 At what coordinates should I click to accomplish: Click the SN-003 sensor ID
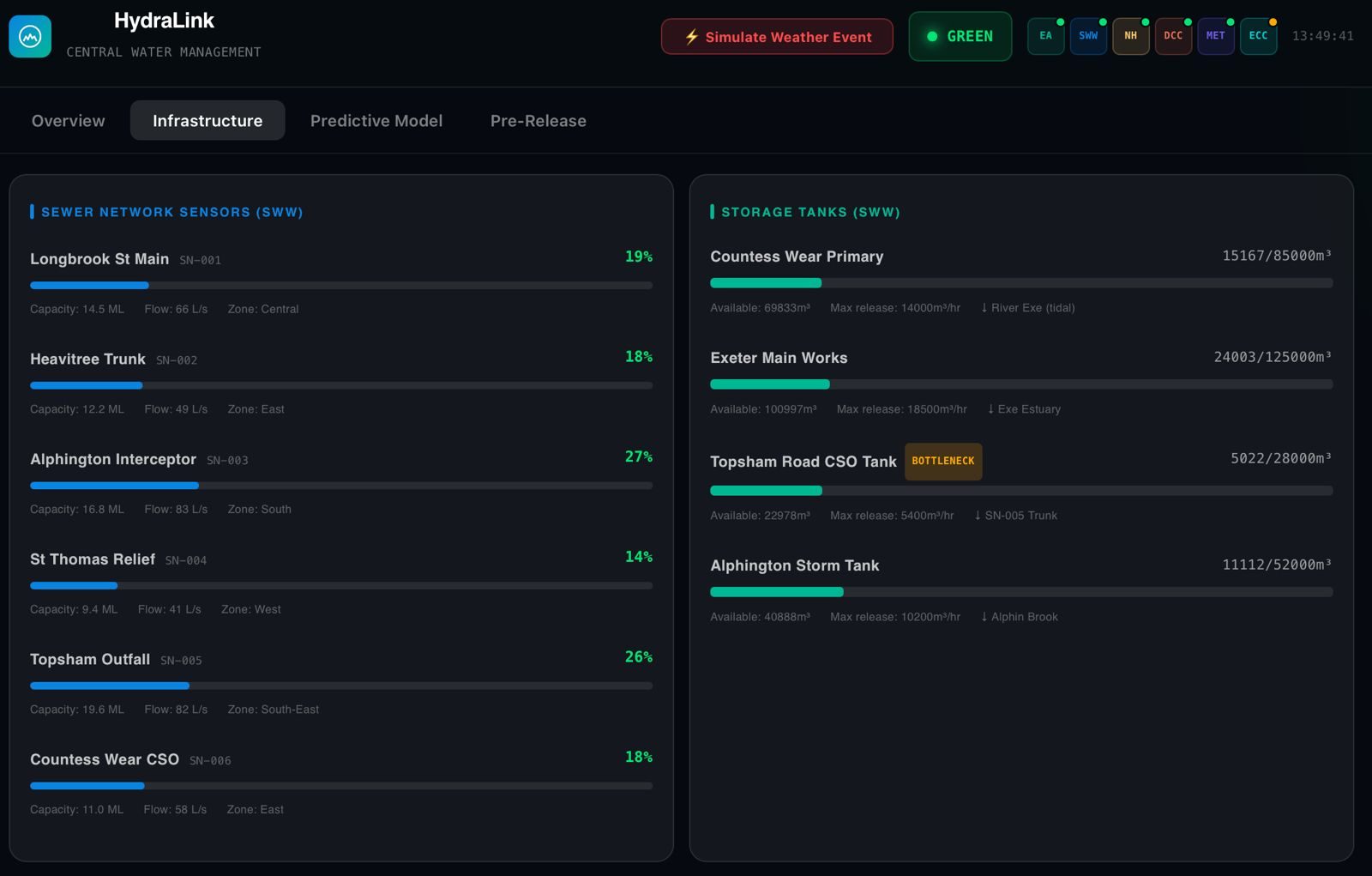click(x=227, y=461)
